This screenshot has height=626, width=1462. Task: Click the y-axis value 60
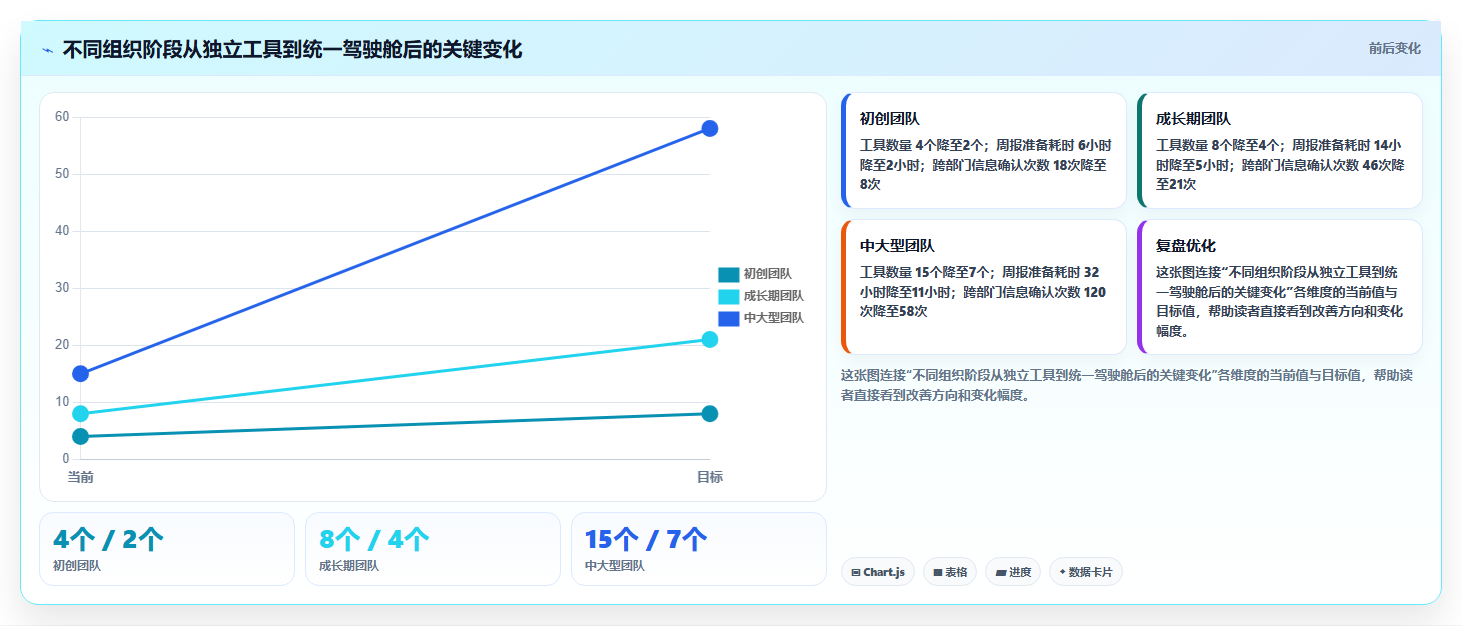click(x=62, y=117)
